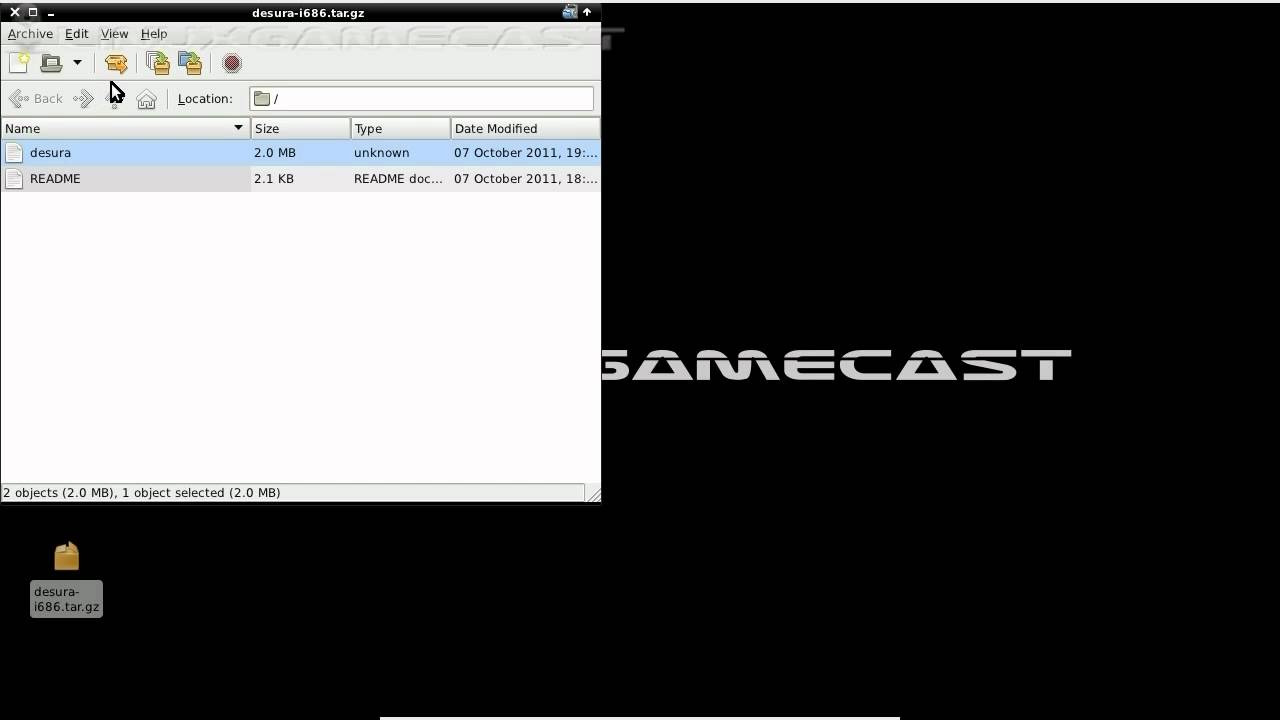
Task: Click the Extract archive toolbar icon
Action: [116, 63]
